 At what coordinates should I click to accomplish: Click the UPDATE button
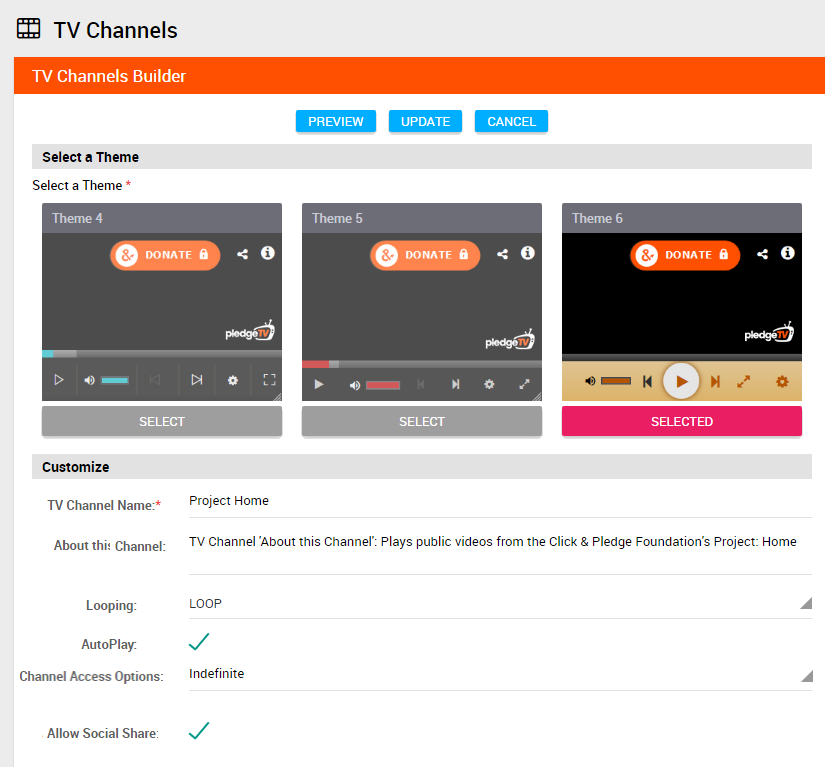click(425, 122)
